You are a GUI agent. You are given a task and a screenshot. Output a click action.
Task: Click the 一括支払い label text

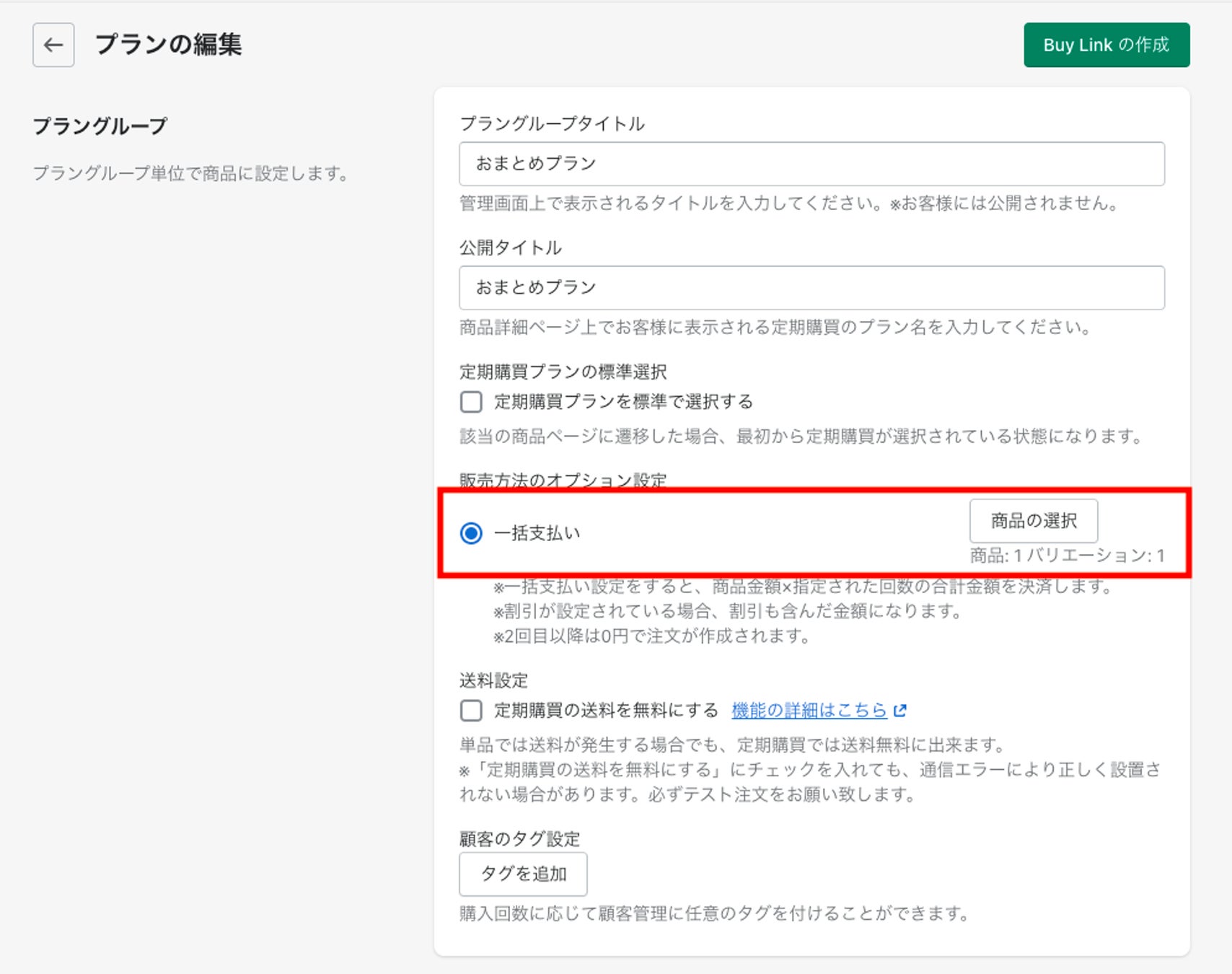[x=537, y=533]
